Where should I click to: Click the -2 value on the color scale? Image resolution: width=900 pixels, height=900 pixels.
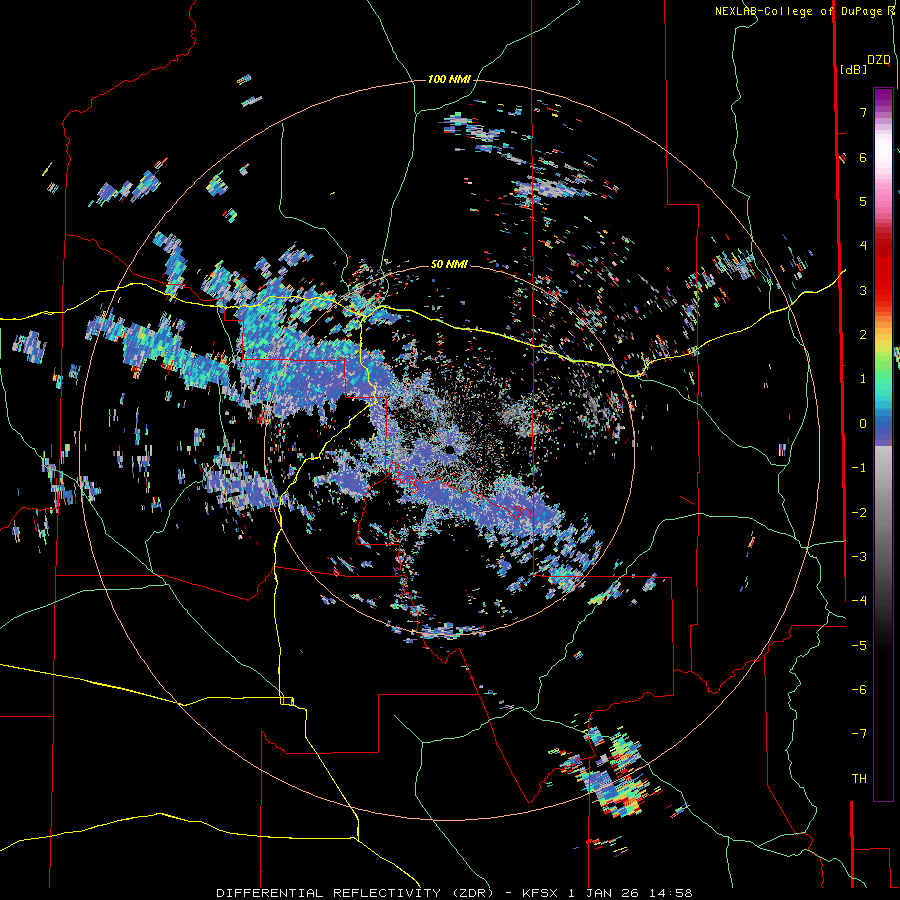tap(859, 513)
